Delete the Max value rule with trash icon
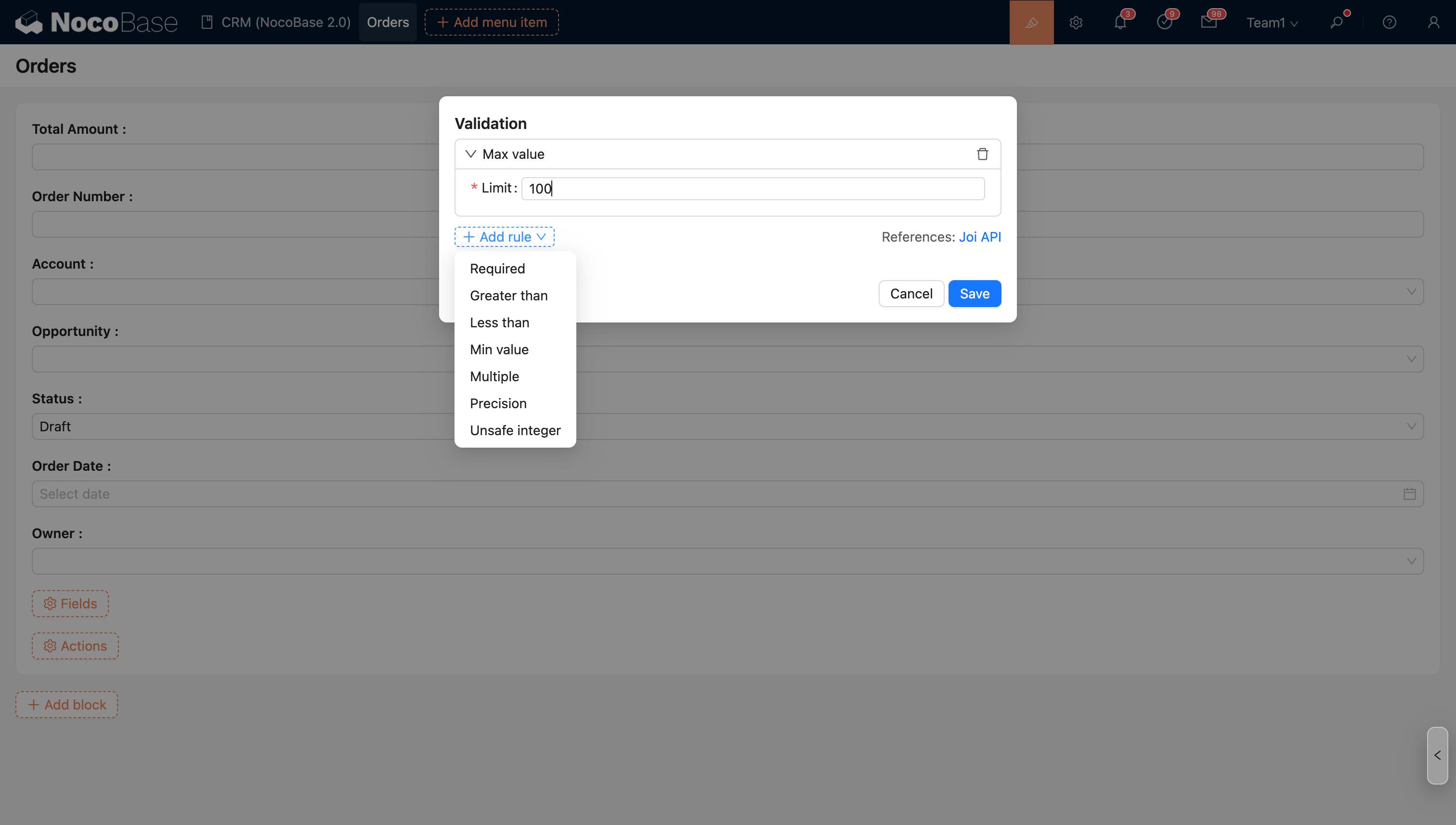This screenshot has width=1456, height=825. (x=982, y=154)
